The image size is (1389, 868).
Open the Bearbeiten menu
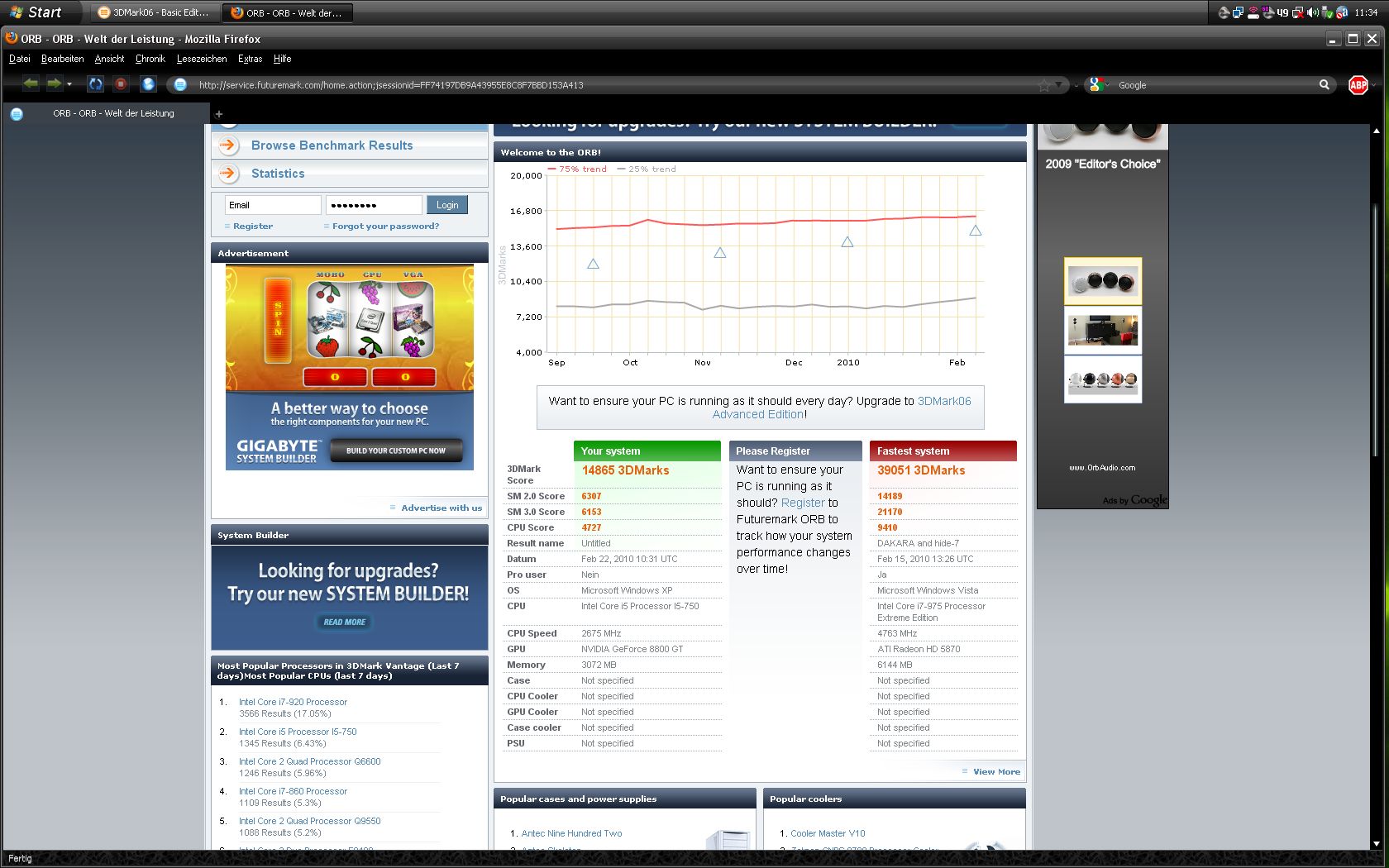63,59
